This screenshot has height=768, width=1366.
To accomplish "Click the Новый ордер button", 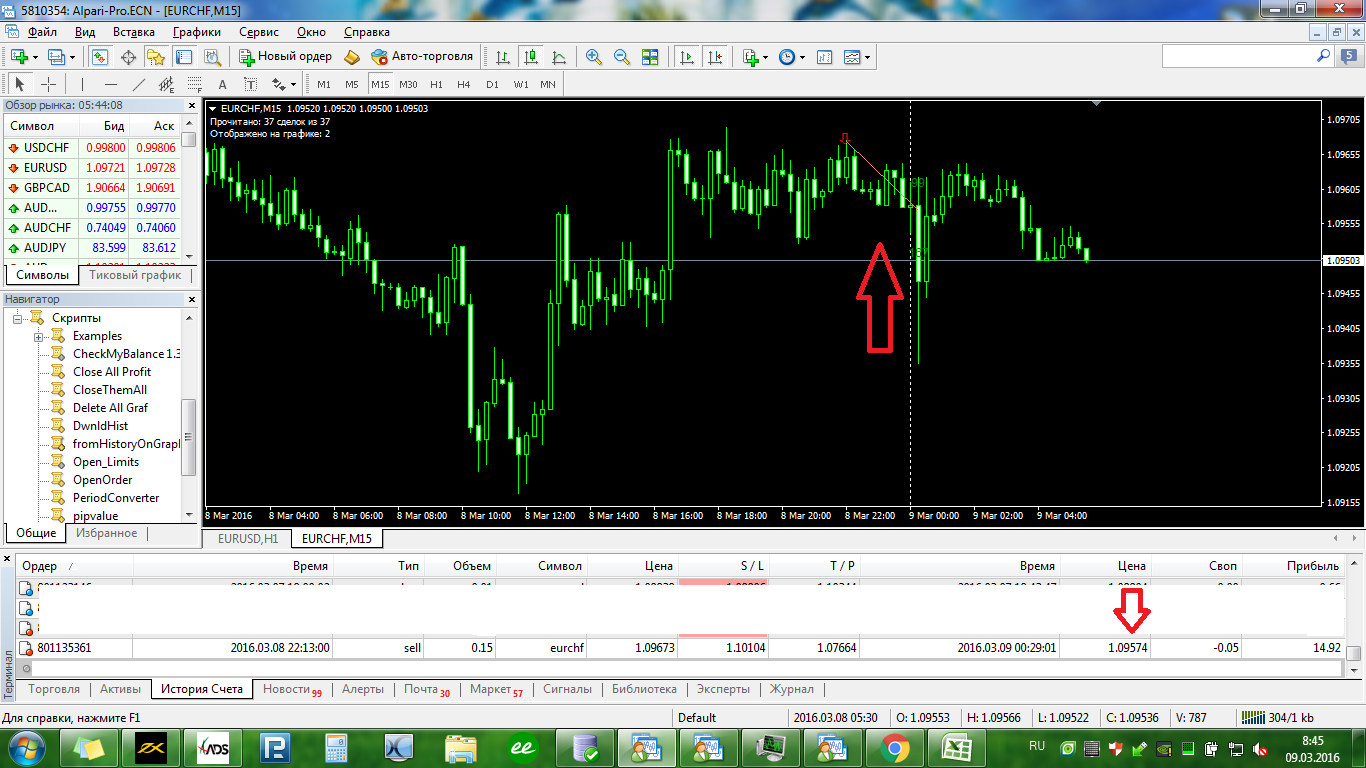I will coord(286,57).
